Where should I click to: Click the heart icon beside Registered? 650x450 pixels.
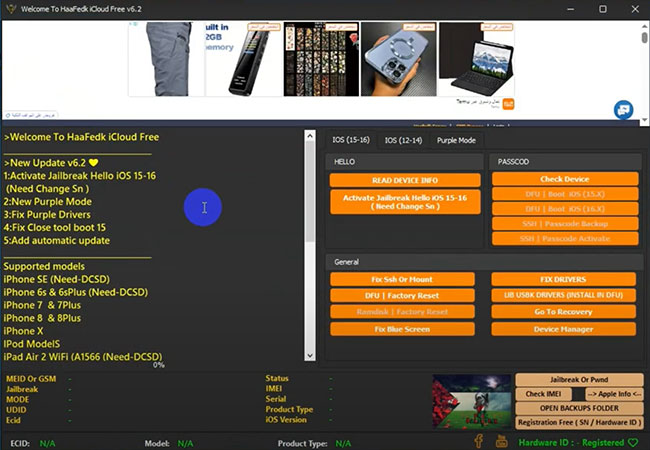tap(633, 443)
